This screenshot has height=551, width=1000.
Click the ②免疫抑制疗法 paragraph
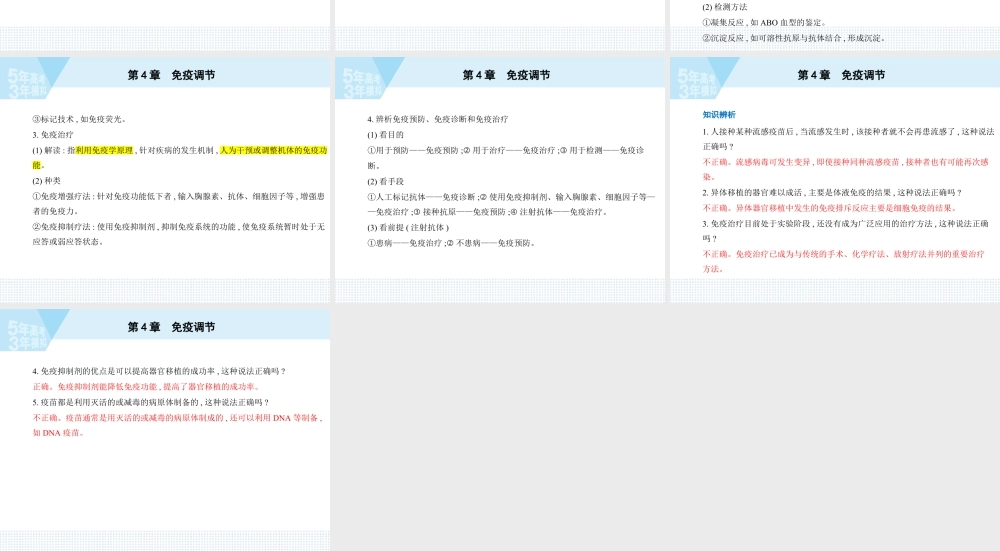pyautogui.click(x=179, y=234)
